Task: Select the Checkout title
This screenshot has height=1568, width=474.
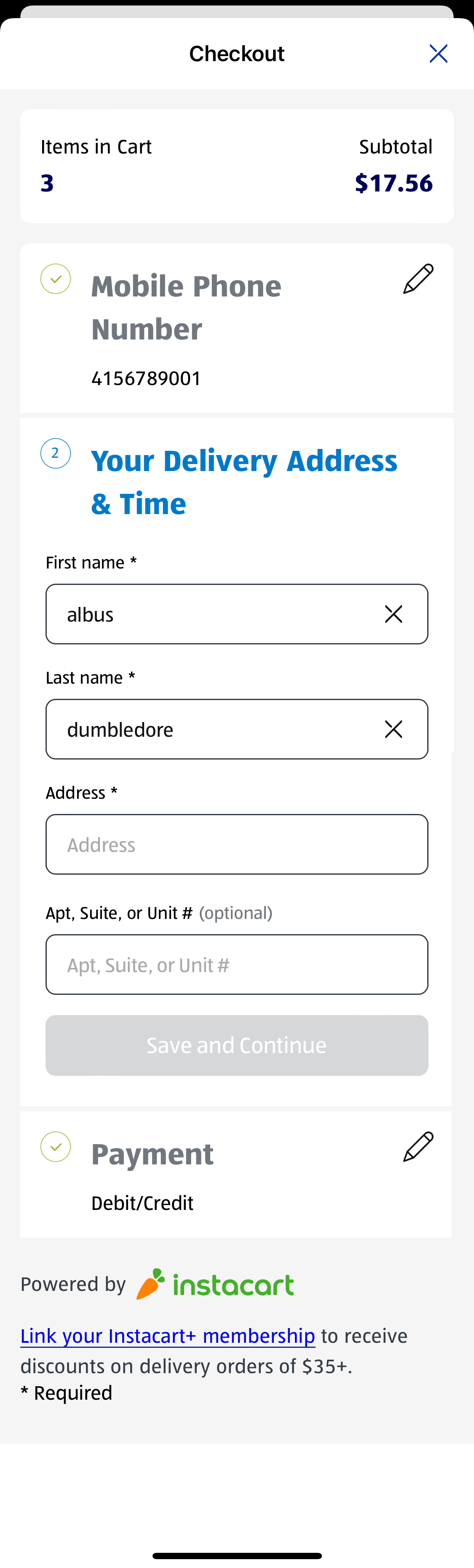Action: pos(237,54)
